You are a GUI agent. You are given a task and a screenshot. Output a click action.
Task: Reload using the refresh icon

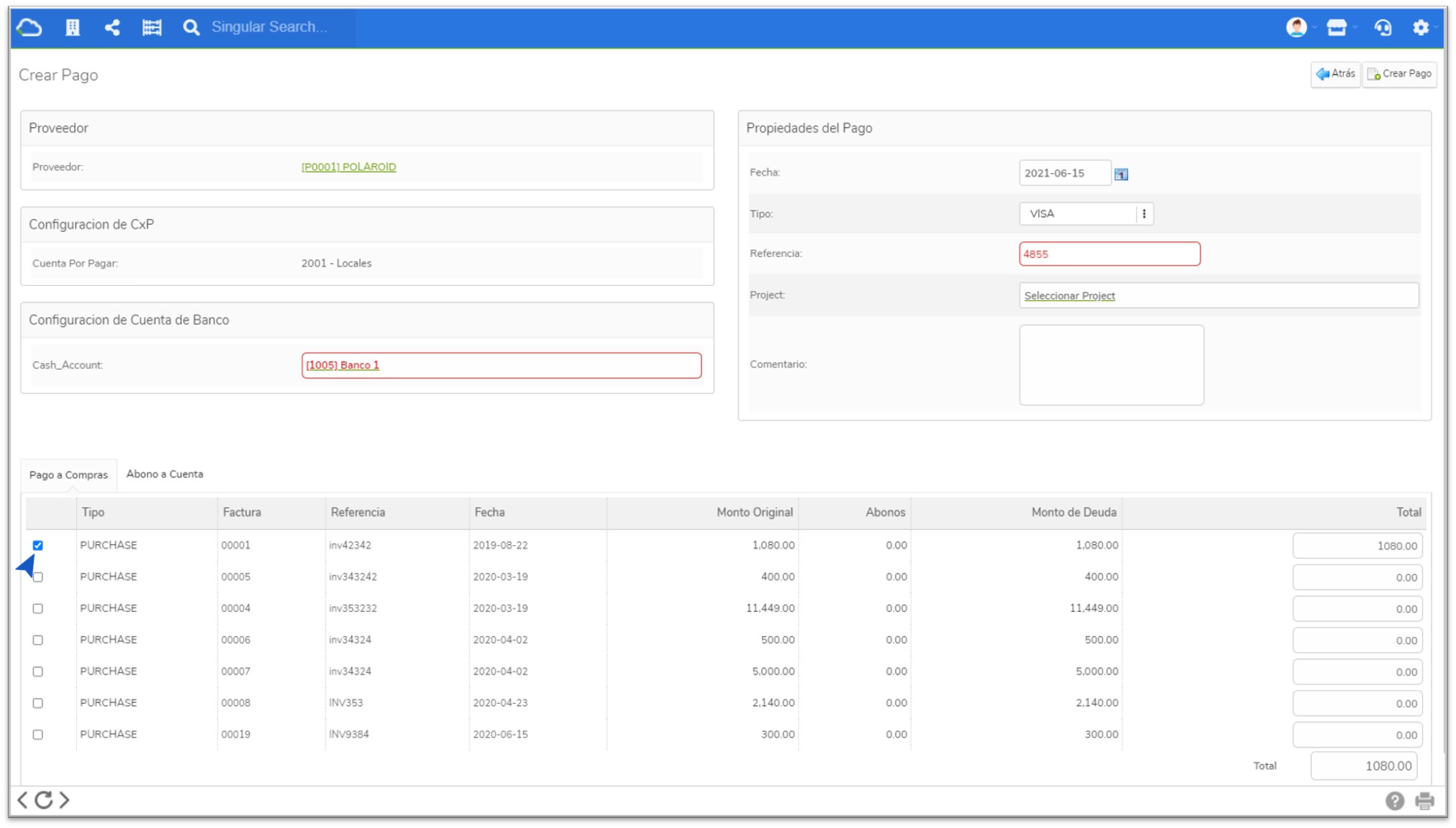(x=44, y=800)
